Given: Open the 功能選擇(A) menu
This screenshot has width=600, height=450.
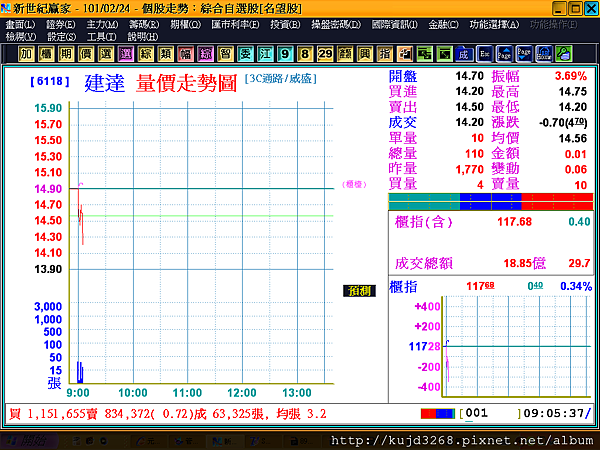Looking at the screenshot, I should 494,24.
